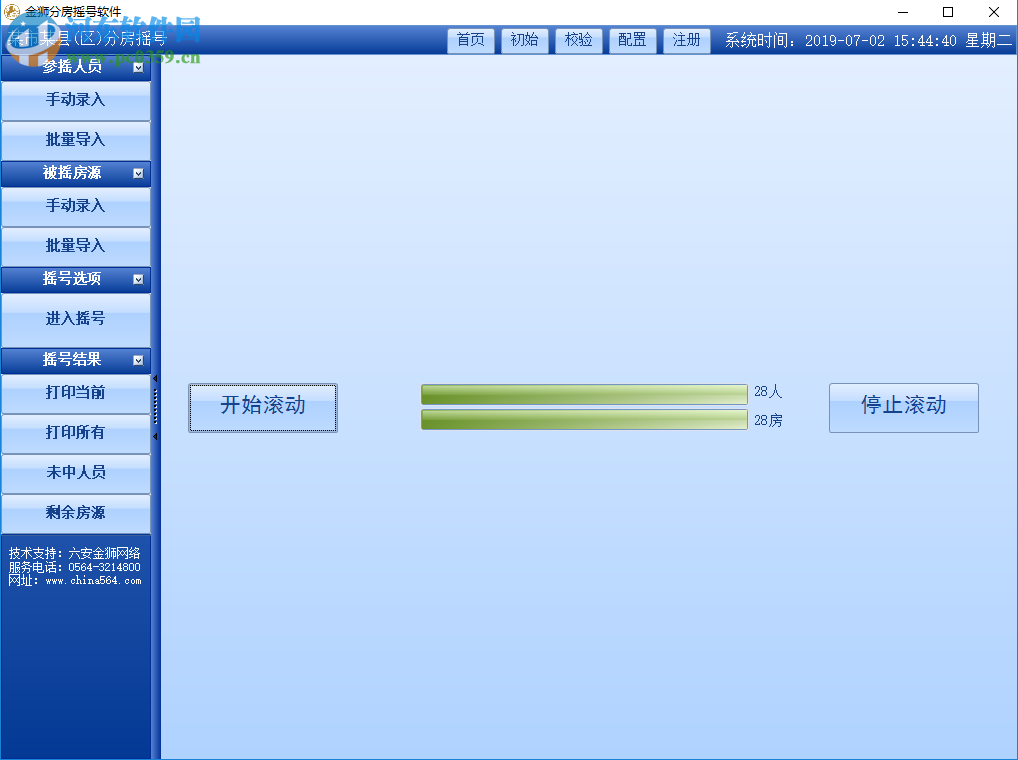
Task: Open the 首页 tab
Action: point(471,40)
